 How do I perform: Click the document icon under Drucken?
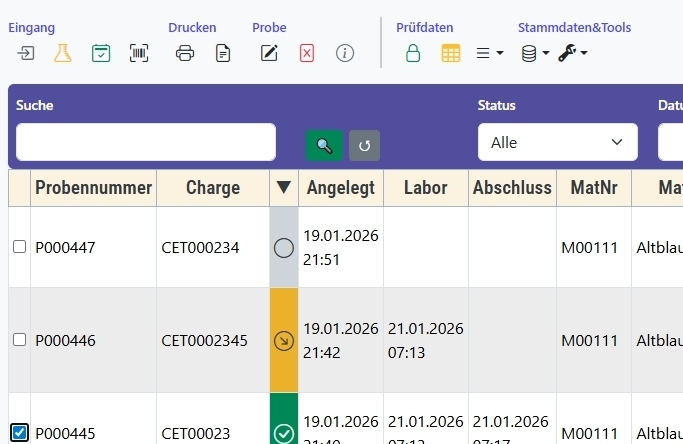223,53
